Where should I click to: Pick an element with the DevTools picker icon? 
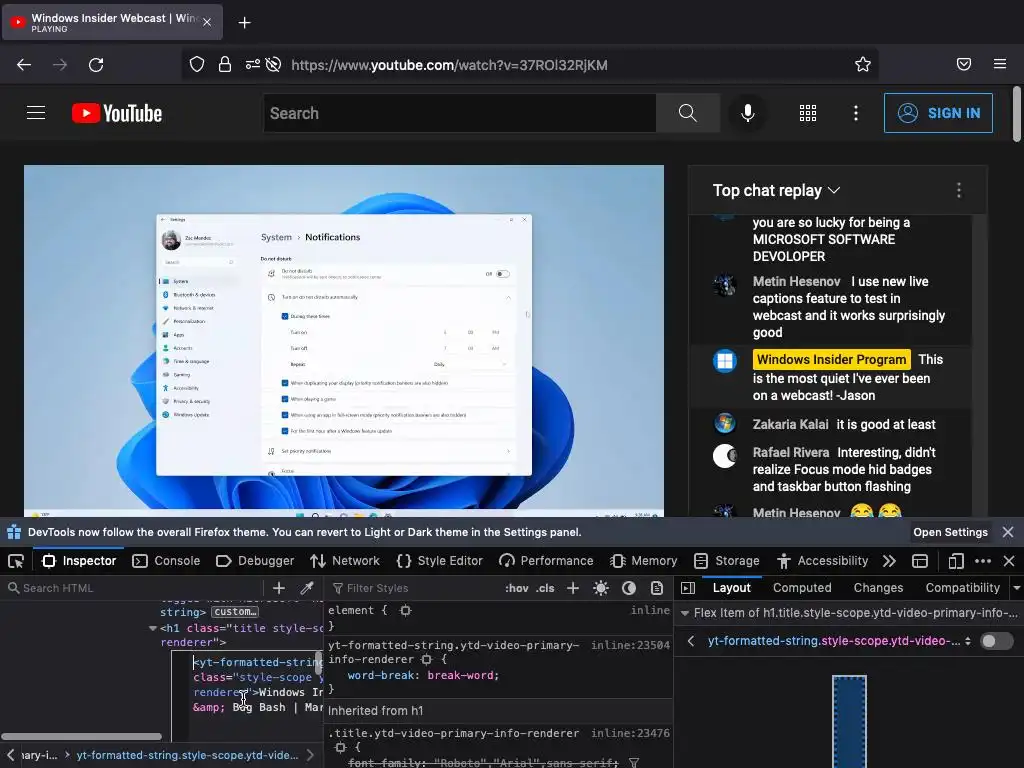(16, 561)
